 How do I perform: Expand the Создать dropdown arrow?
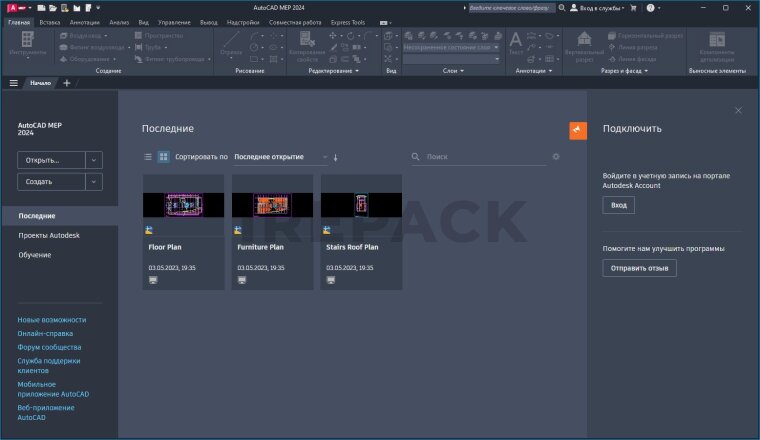pos(93,182)
